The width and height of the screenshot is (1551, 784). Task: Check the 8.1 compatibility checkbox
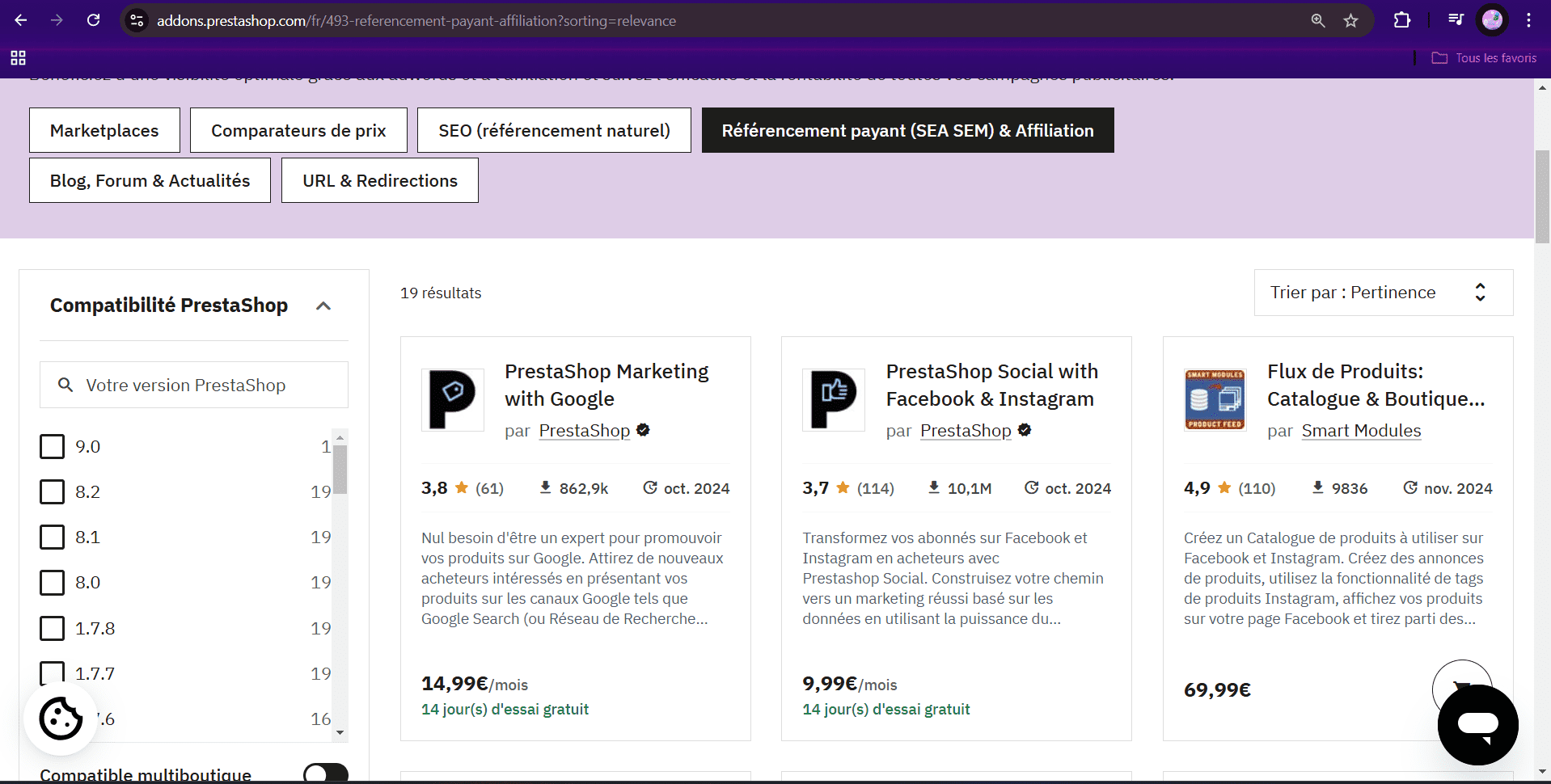pyautogui.click(x=52, y=537)
